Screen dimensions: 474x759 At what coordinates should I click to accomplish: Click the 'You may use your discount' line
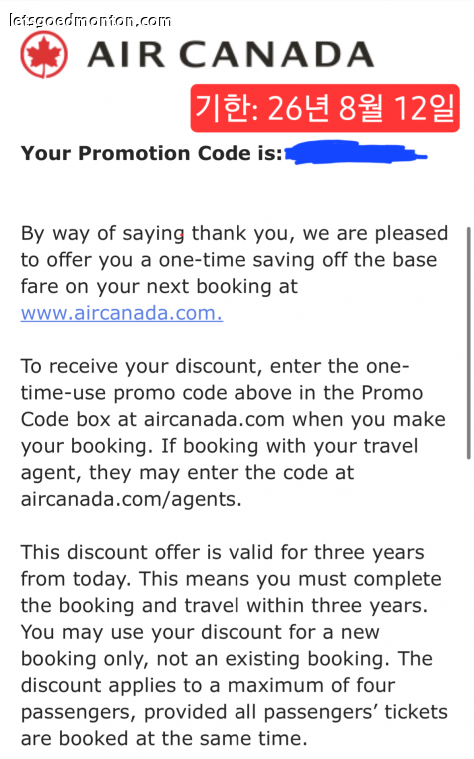click(x=200, y=633)
